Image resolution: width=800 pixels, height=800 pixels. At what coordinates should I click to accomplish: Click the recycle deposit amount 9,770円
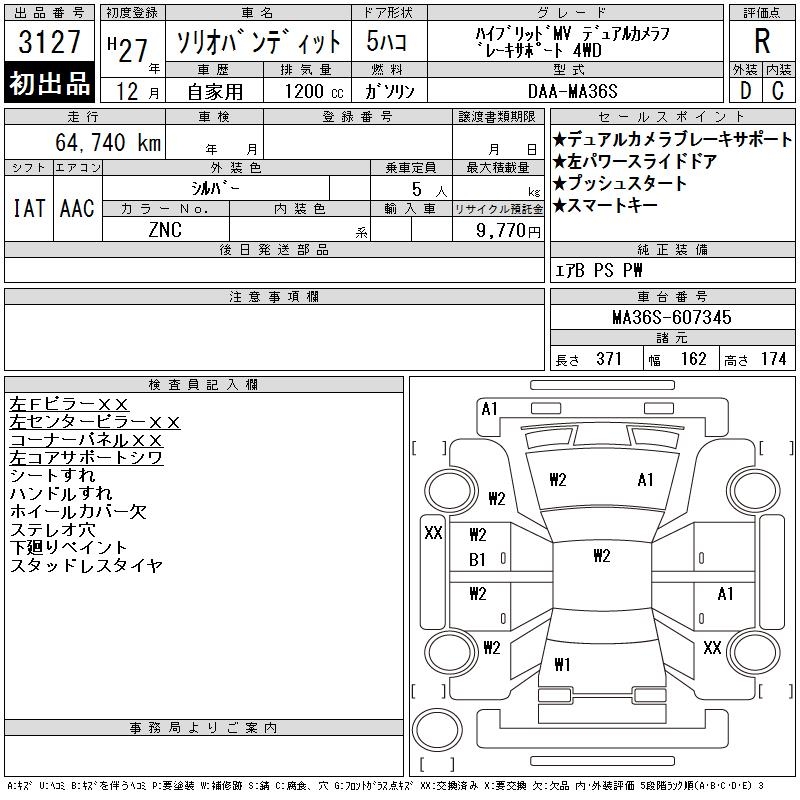pyautogui.click(x=499, y=230)
